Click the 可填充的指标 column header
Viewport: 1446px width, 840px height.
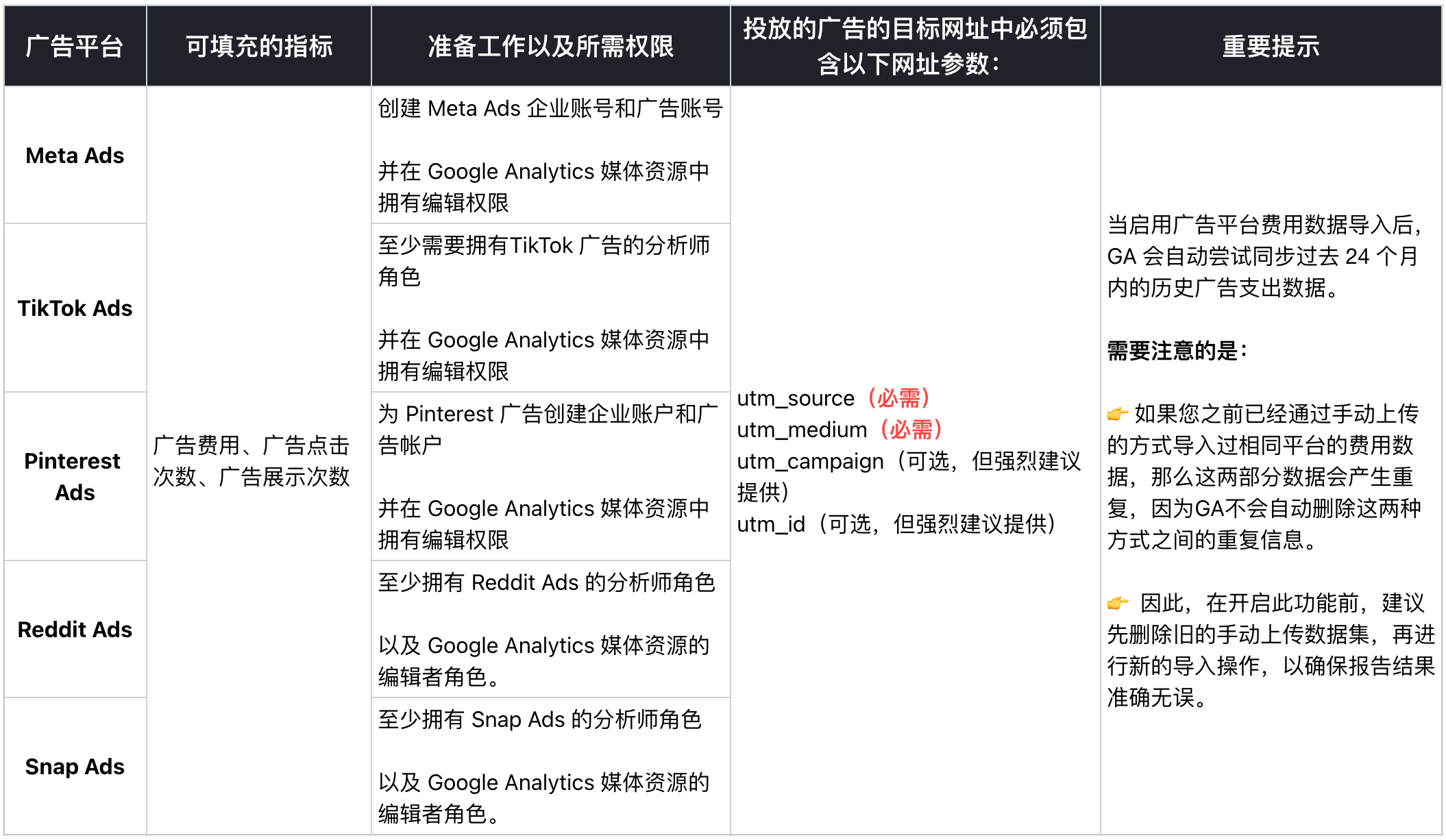pyautogui.click(x=258, y=45)
